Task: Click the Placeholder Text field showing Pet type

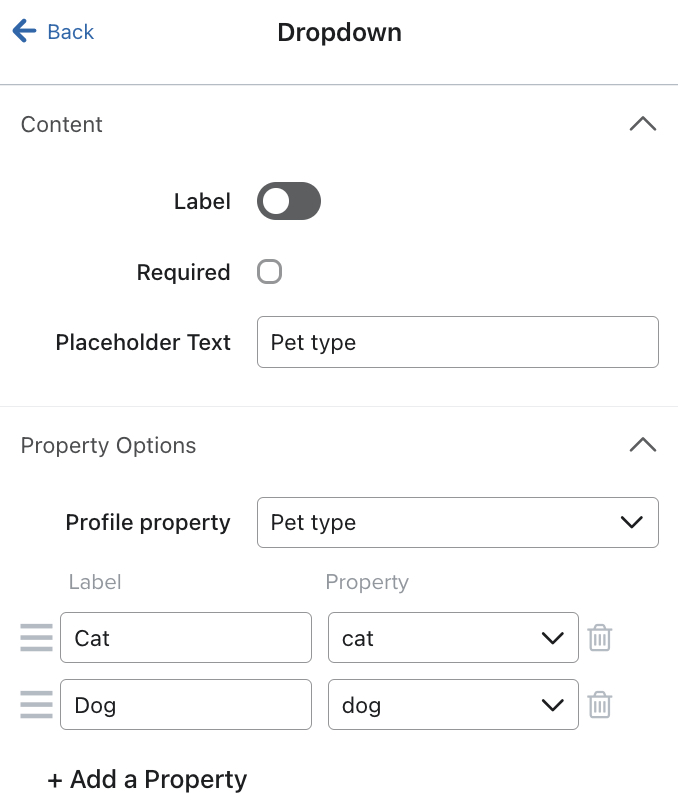Action: click(458, 341)
